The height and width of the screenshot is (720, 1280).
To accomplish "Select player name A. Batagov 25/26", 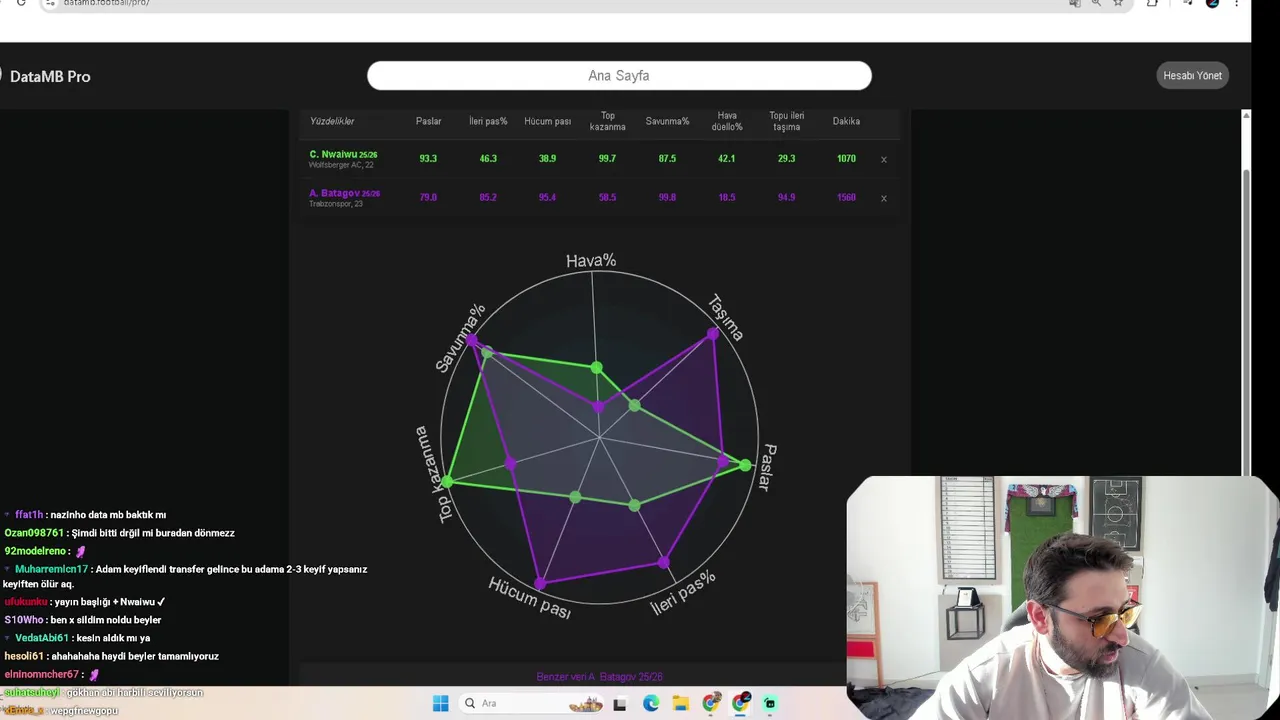I will point(345,193).
